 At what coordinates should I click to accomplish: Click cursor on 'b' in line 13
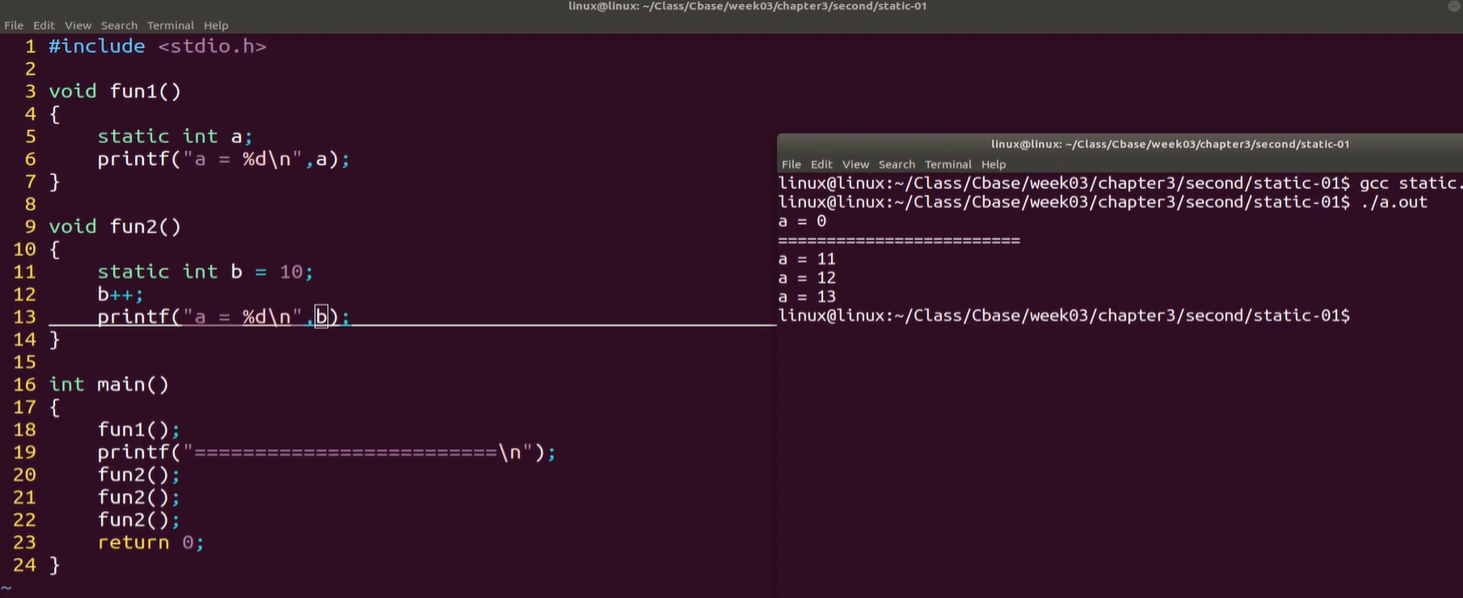point(321,317)
